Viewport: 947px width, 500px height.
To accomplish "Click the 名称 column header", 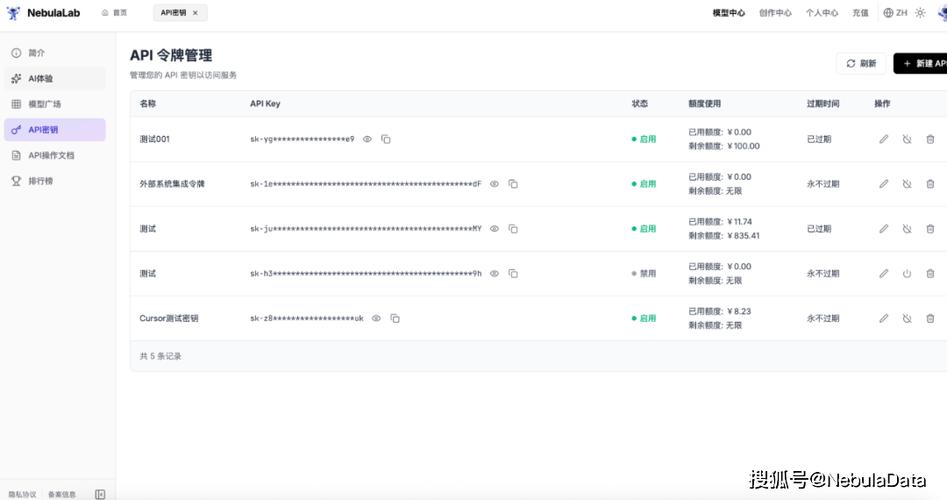I will point(148,104).
